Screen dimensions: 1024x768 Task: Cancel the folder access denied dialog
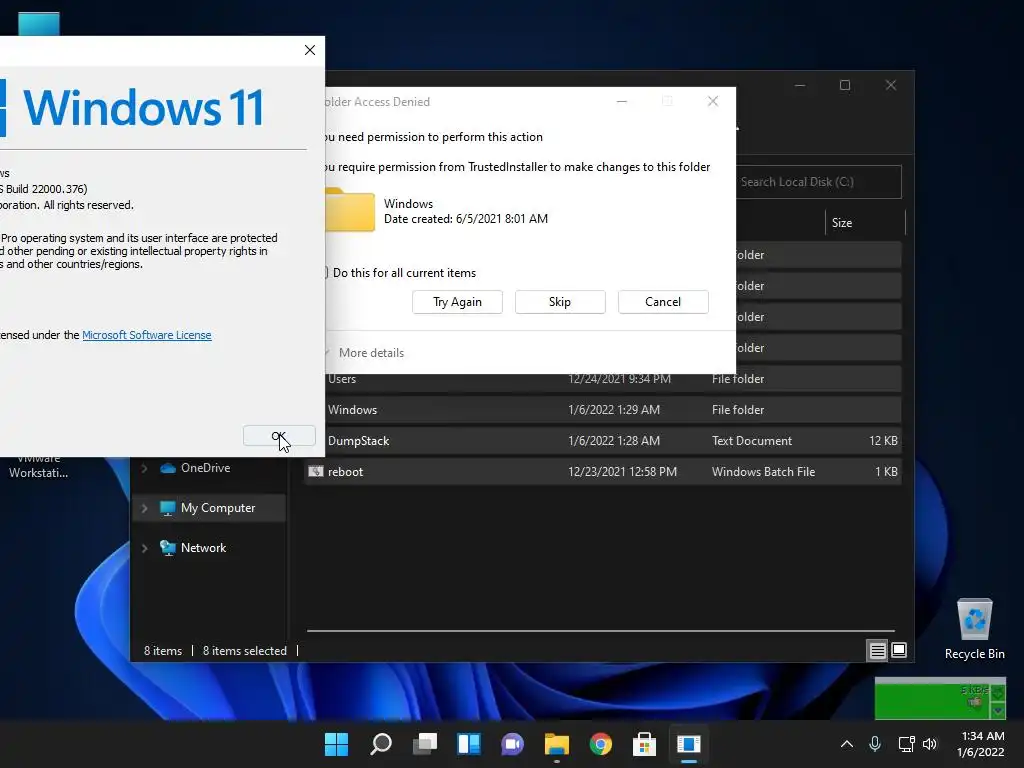click(663, 302)
